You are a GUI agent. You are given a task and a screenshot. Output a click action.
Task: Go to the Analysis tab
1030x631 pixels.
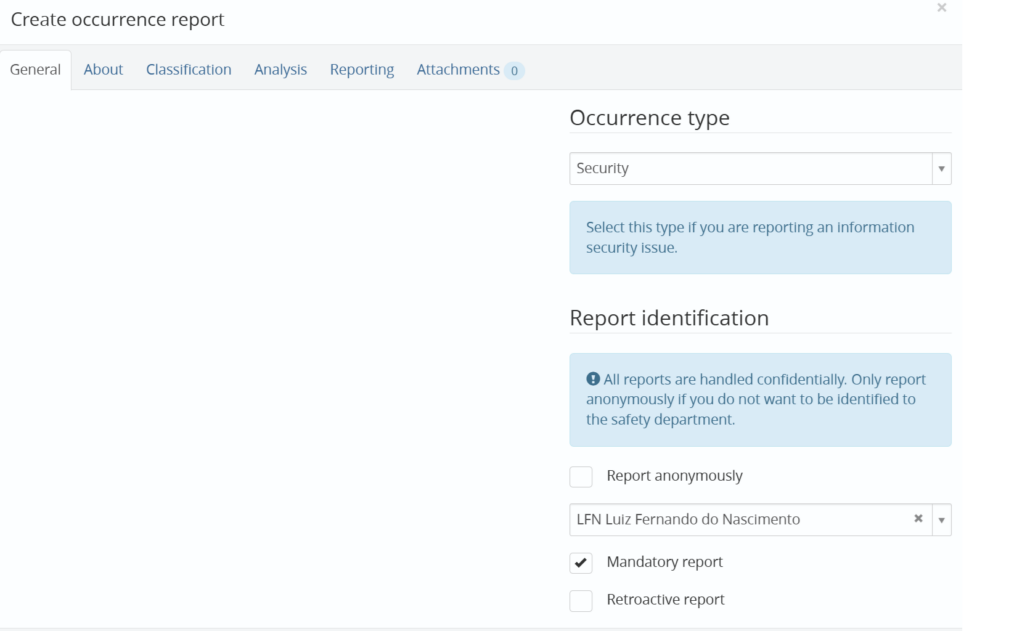click(x=280, y=70)
